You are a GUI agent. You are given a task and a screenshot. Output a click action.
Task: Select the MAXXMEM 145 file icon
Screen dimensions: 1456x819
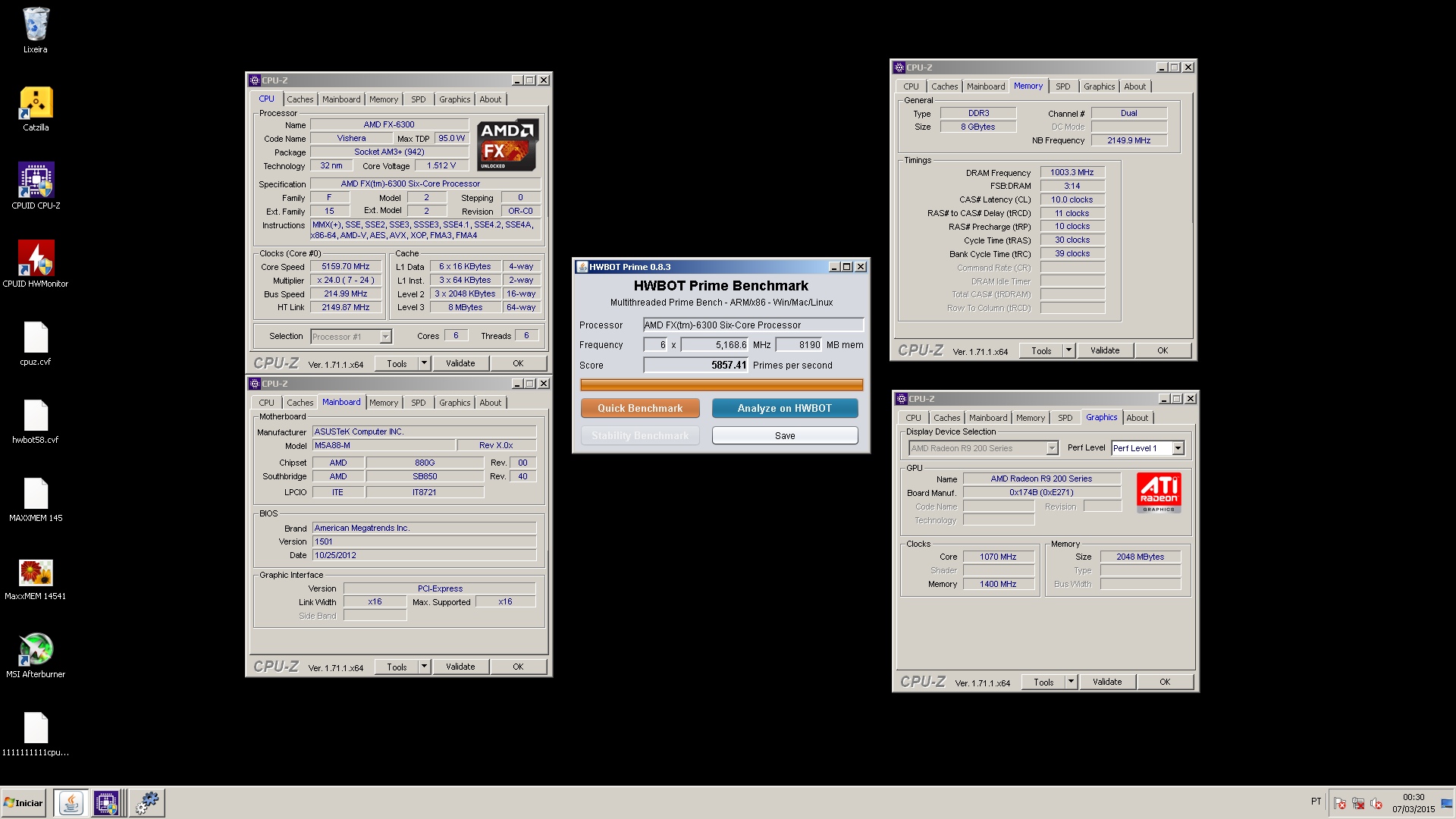tap(36, 494)
